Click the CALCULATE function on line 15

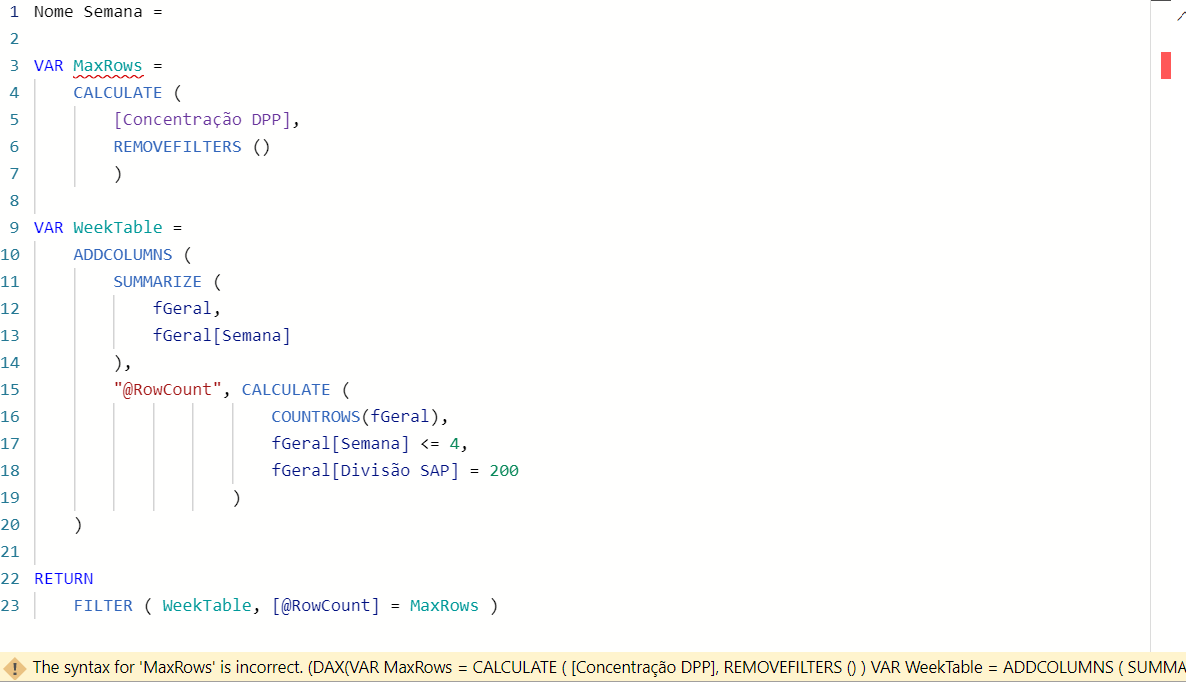pos(286,390)
